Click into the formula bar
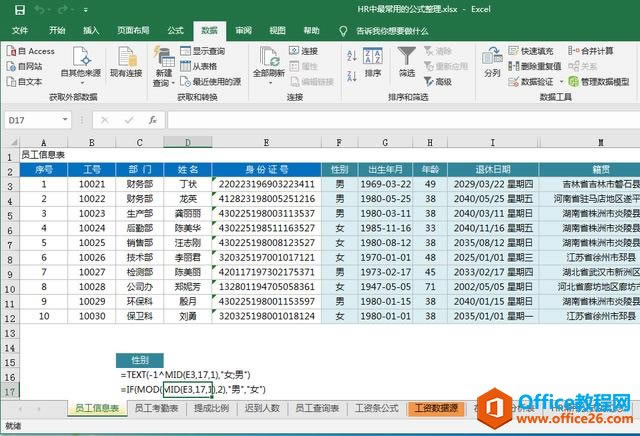This screenshot has height=436, width=640. [403, 120]
